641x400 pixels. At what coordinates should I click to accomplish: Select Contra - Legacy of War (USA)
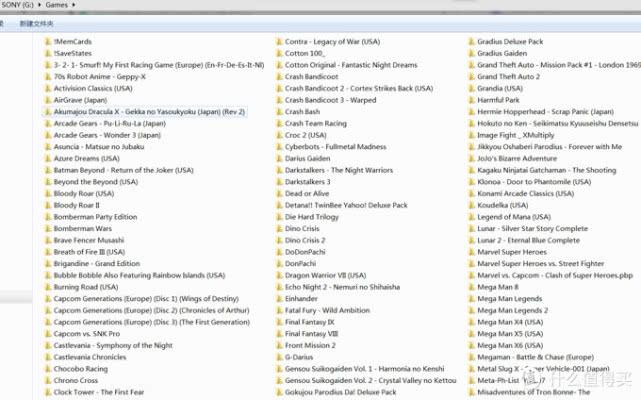(332, 42)
